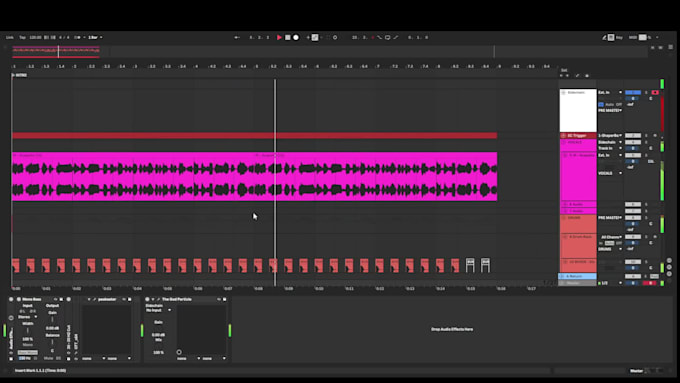Click the Mute button in Mono Bass
This screenshot has width=680, height=383.
pyautogui.click(x=48, y=358)
